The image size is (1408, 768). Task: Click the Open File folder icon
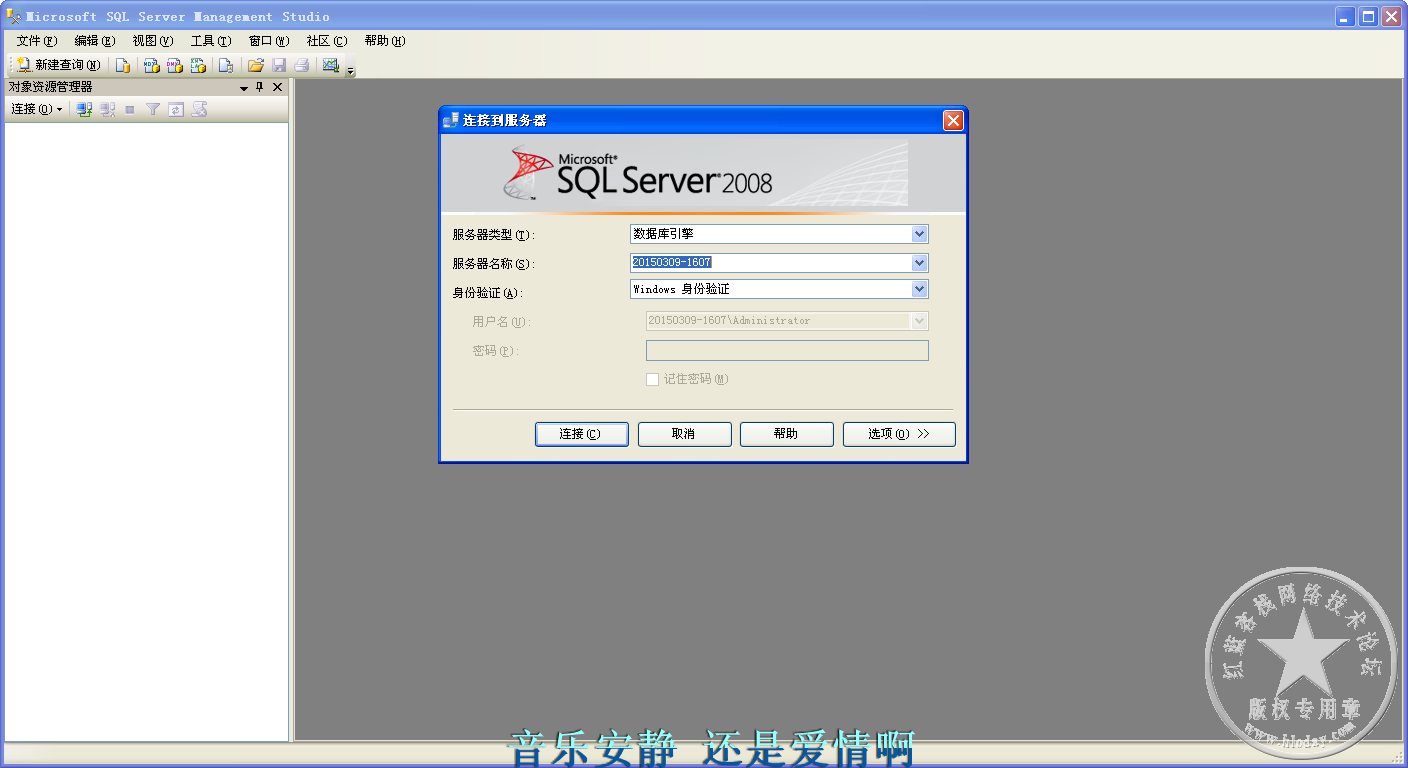coord(256,65)
